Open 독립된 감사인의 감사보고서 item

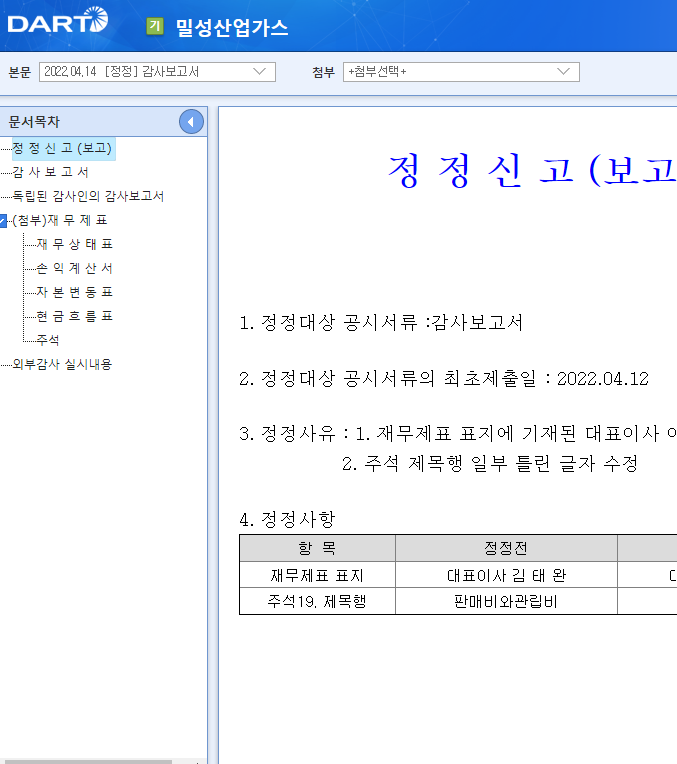pyautogui.click(x=88, y=196)
